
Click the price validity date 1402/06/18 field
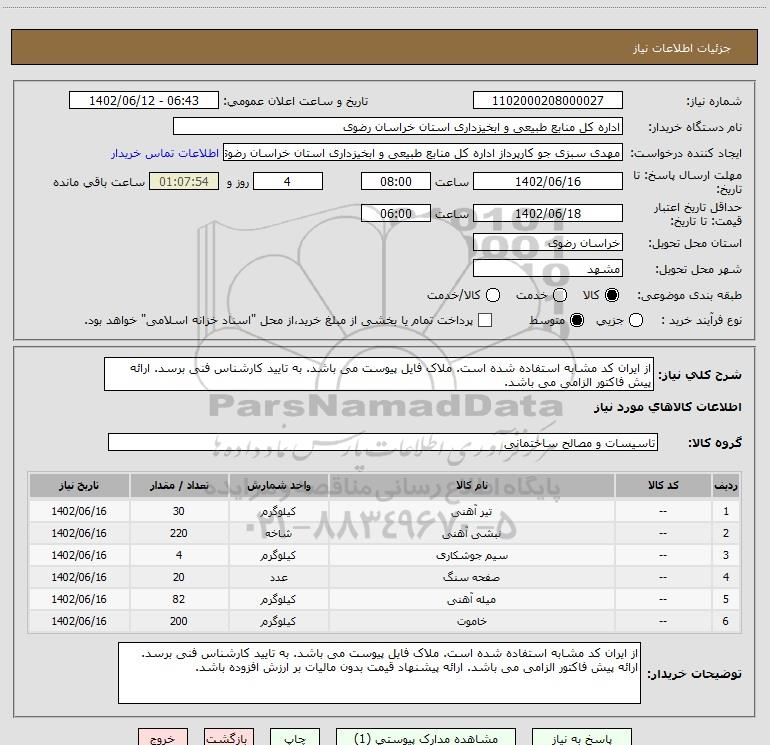[x=548, y=213]
